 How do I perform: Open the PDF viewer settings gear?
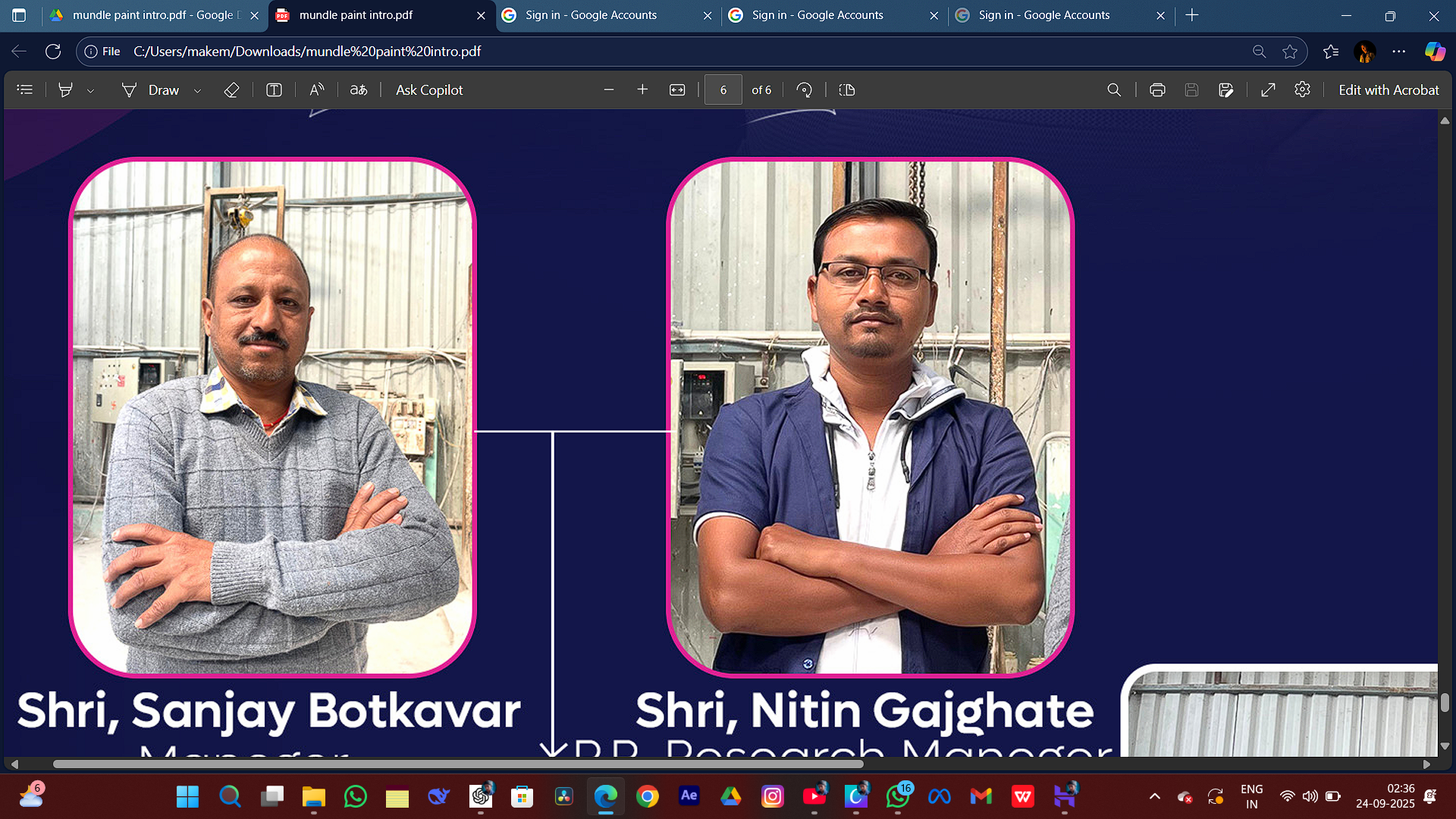(x=1302, y=89)
